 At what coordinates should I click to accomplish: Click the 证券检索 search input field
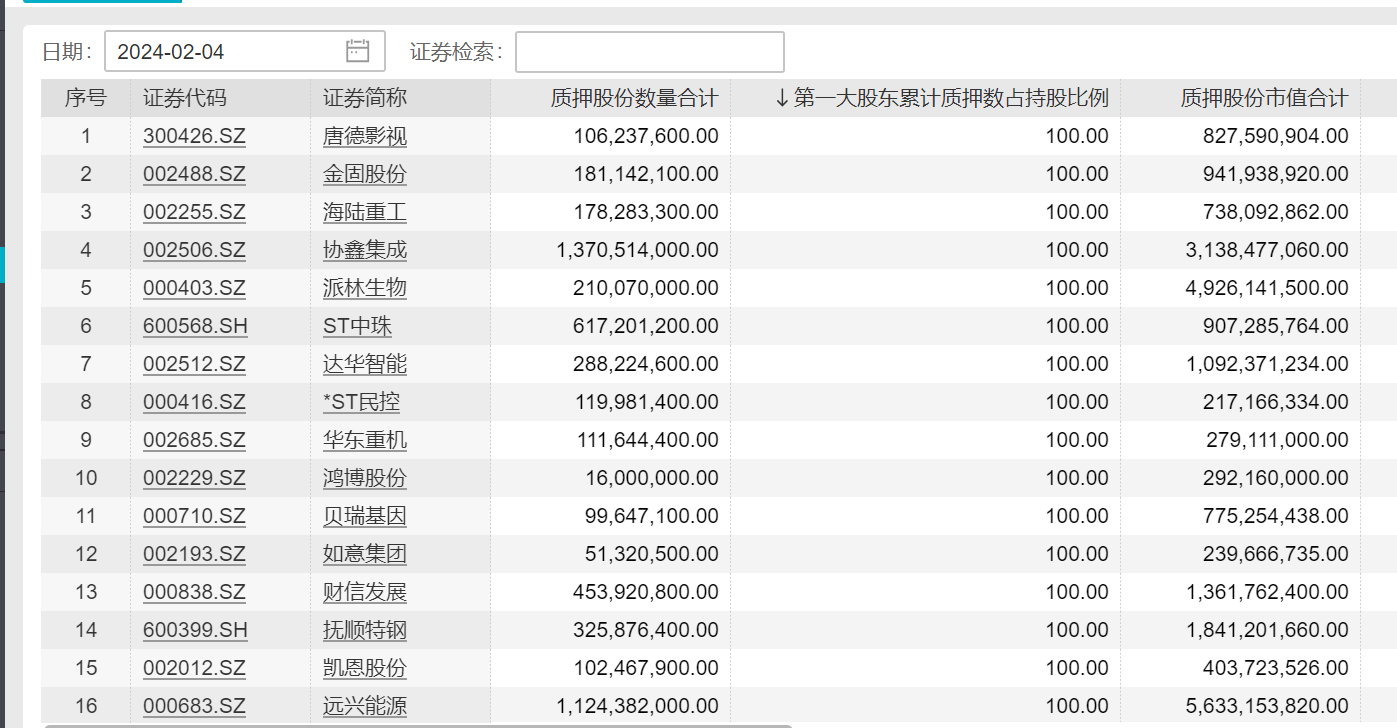pyautogui.click(x=648, y=50)
